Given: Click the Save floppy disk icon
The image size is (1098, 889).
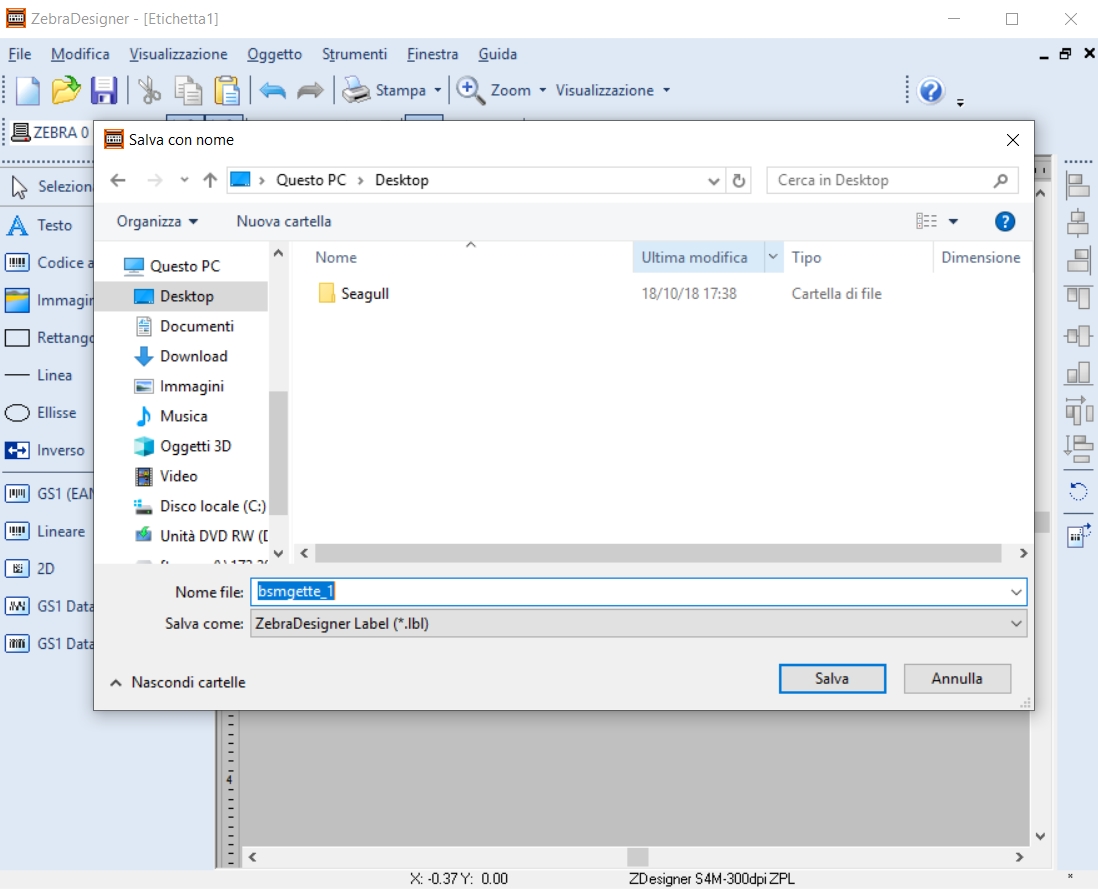Looking at the screenshot, I should [104, 90].
